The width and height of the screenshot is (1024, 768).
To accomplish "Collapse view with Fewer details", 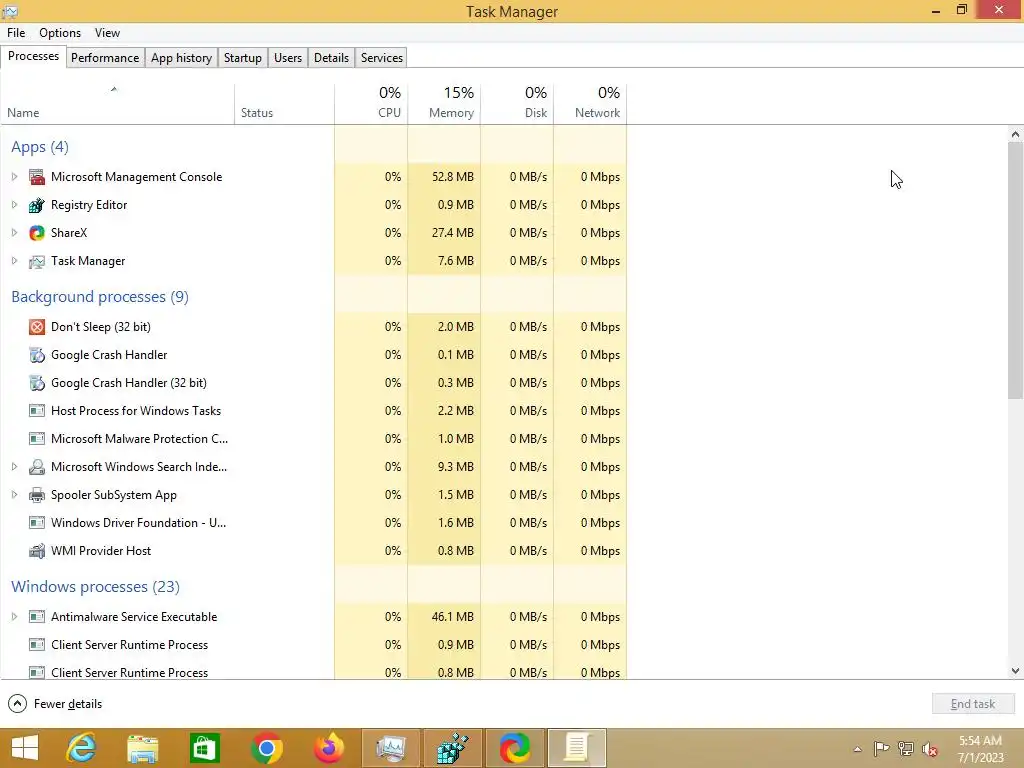I will [55, 704].
